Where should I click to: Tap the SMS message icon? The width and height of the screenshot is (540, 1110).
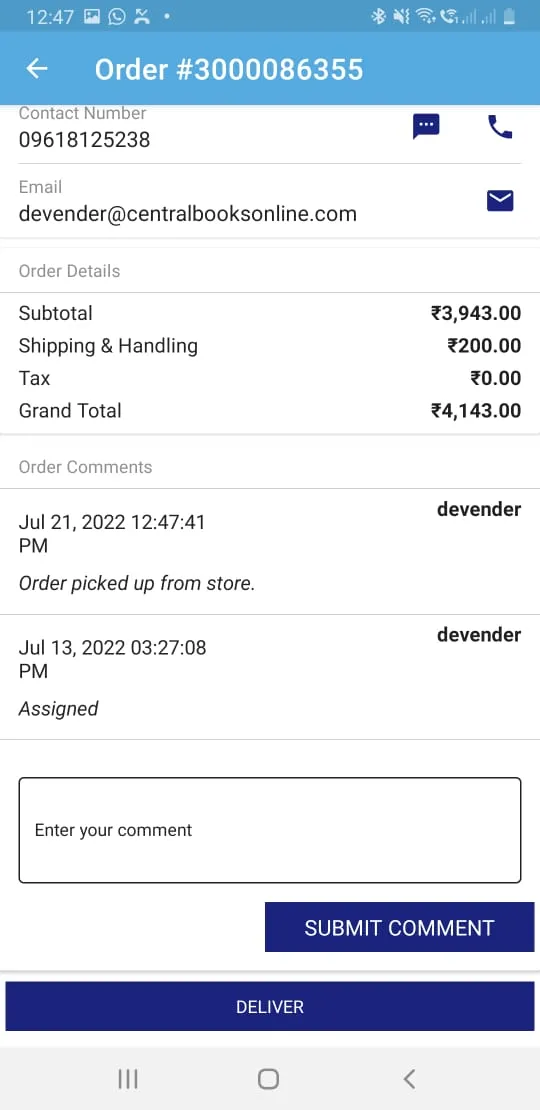(x=426, y=127)
